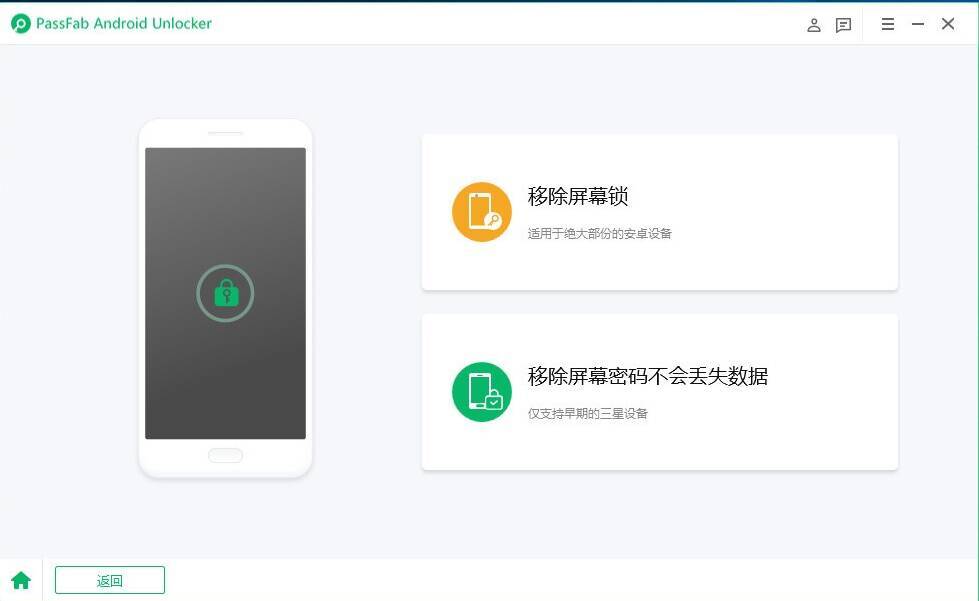The image size is (979, 601).
Task: Tap the phone illustration's home button
Action: 225,456
